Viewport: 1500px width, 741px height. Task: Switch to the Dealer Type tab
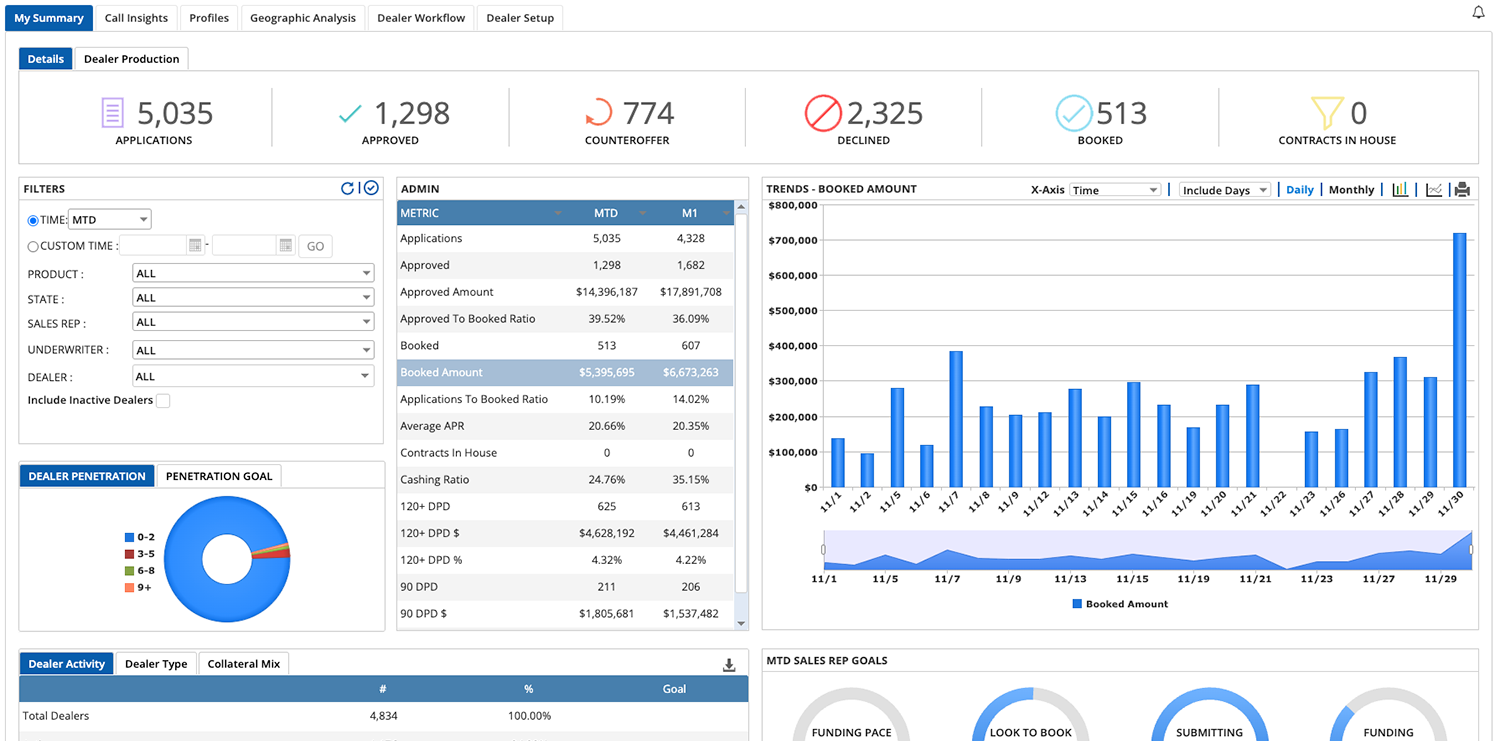click(x=156, y=664)
